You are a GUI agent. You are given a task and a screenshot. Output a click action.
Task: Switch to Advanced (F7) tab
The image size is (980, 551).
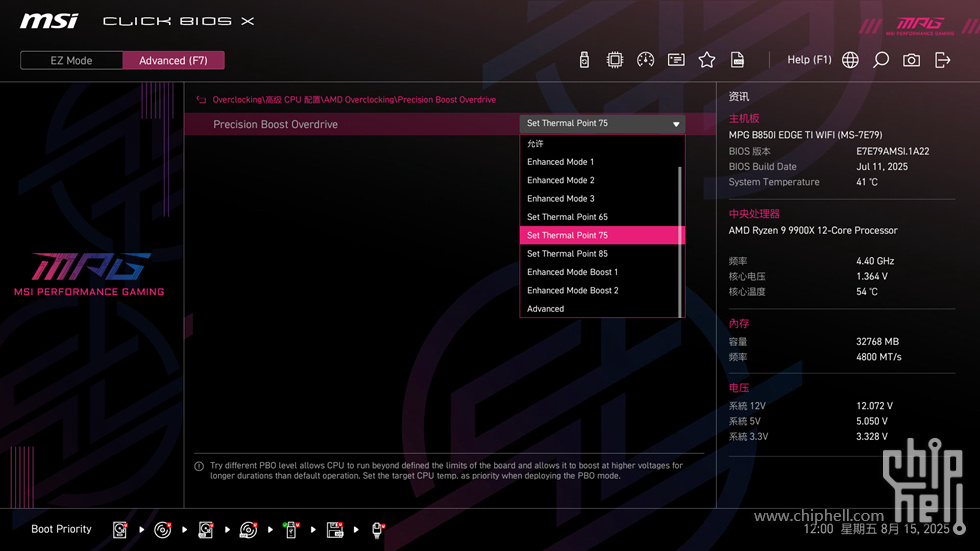[173, 61]
